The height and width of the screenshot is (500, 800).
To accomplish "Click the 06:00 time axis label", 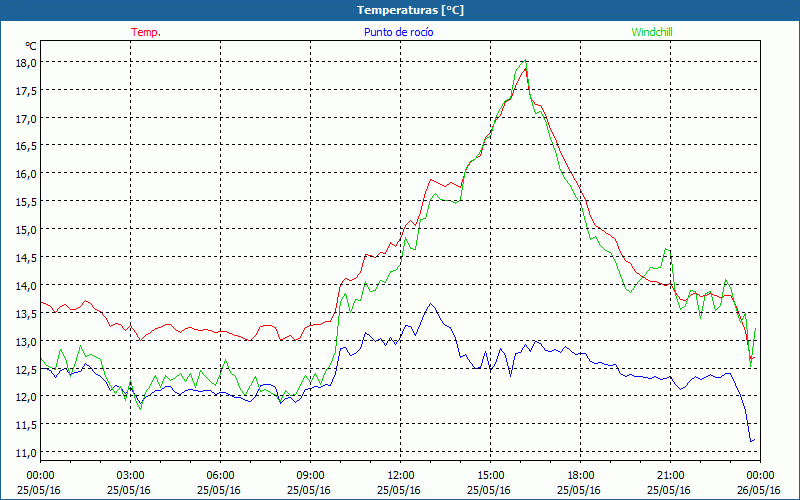I will [220, 476].
